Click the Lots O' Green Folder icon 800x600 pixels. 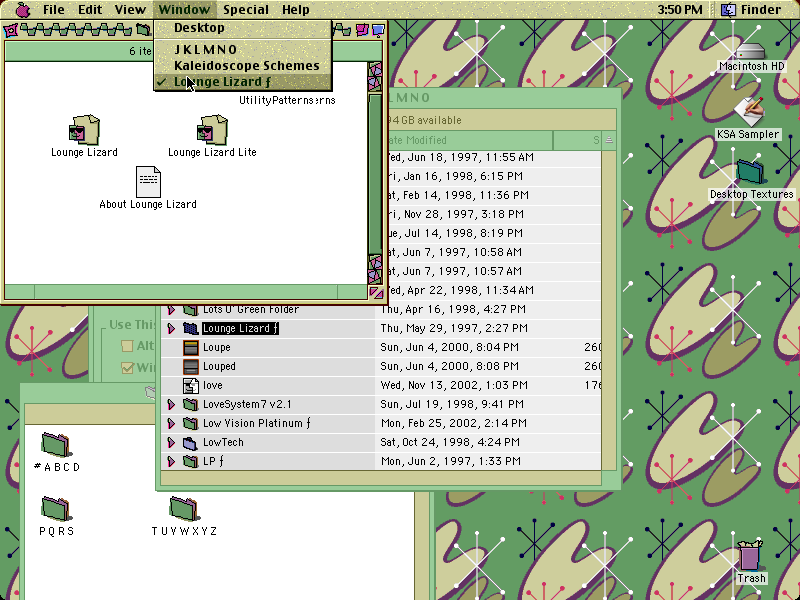coord(190,310)
